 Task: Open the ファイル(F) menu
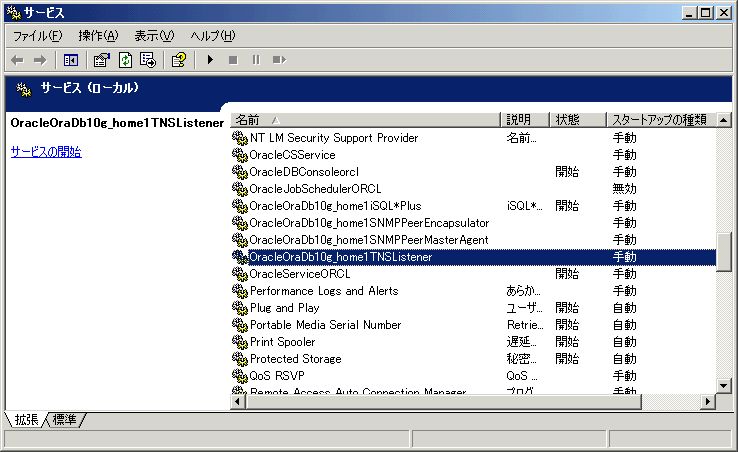point(37,36)
